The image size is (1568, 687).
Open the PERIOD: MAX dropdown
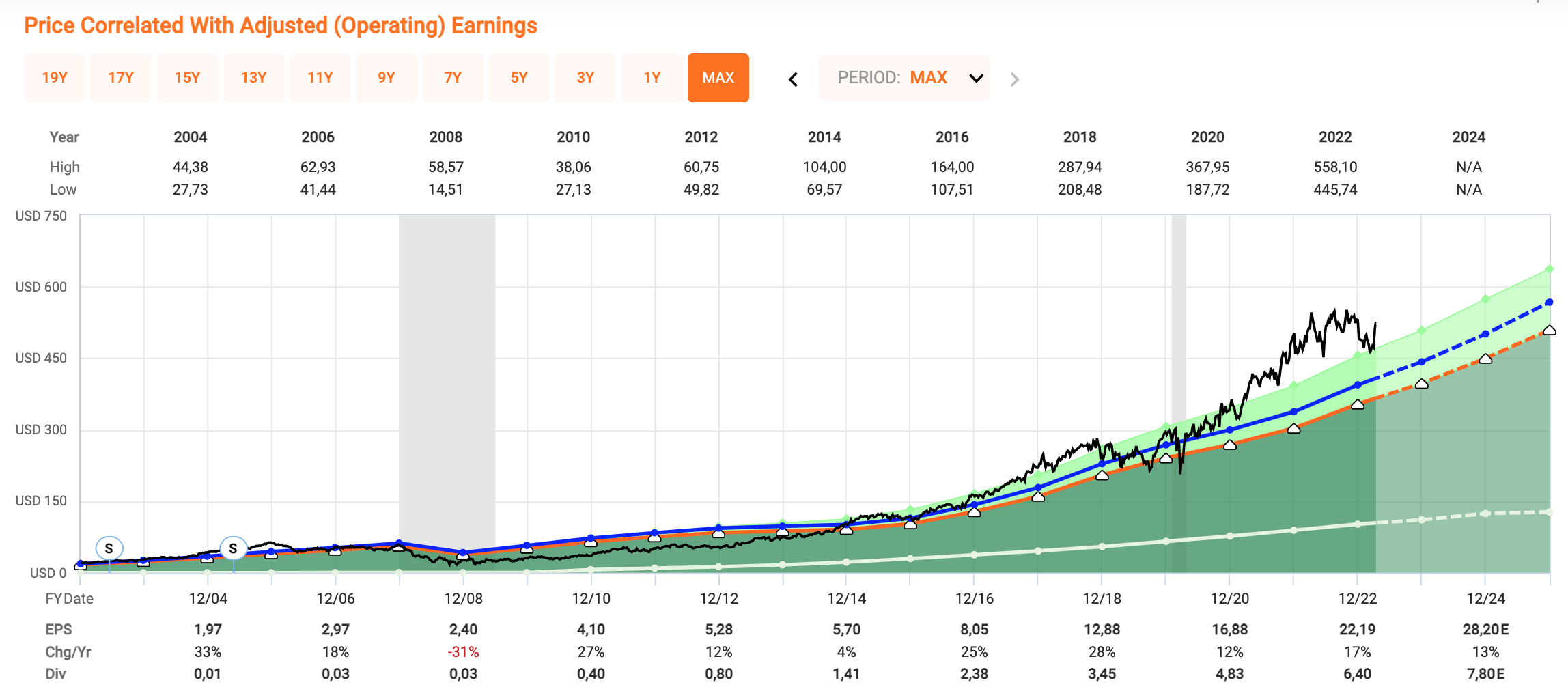pyautogui.click(x=904, y=78)
